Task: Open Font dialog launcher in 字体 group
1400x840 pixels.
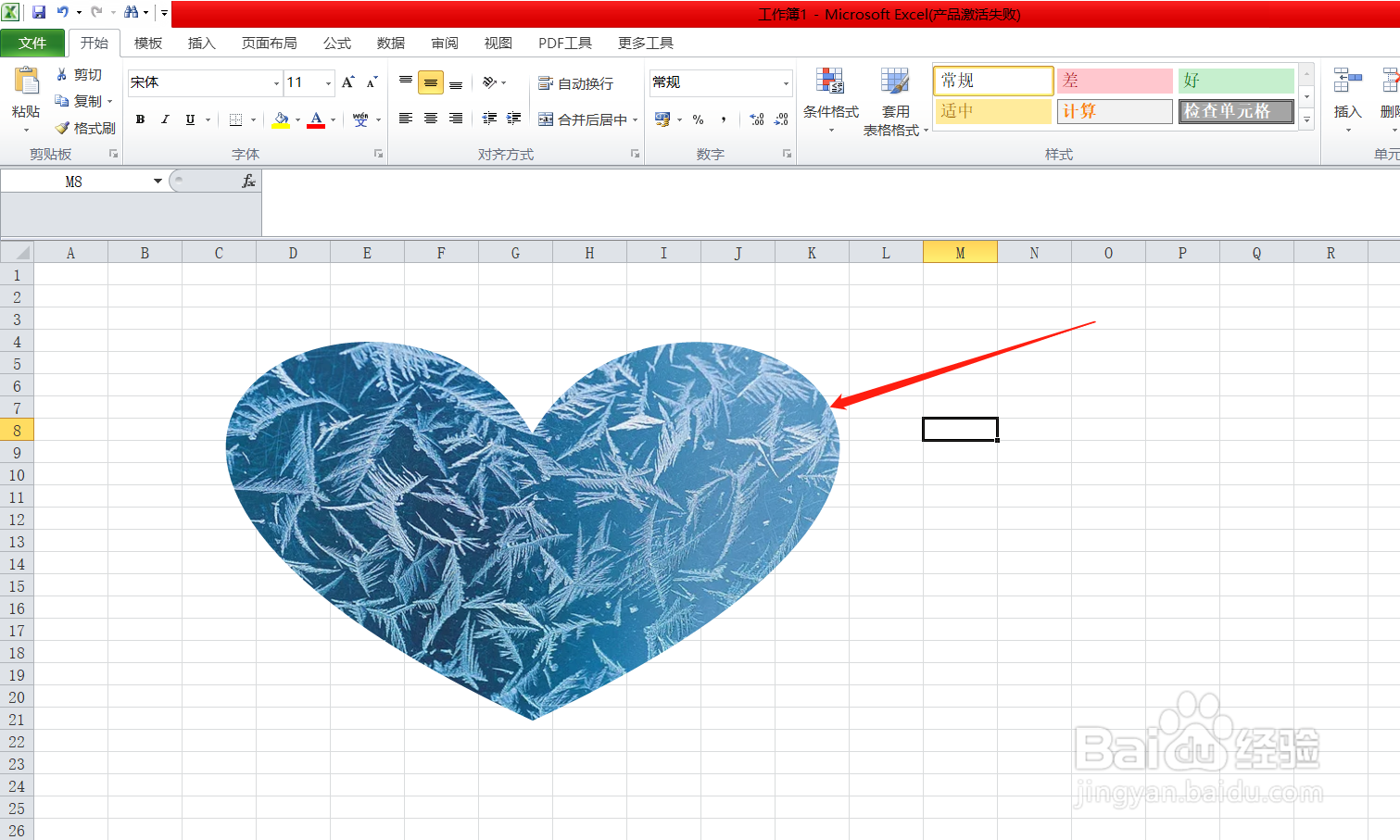Action: pyautogui.click(x=379, y=154)
